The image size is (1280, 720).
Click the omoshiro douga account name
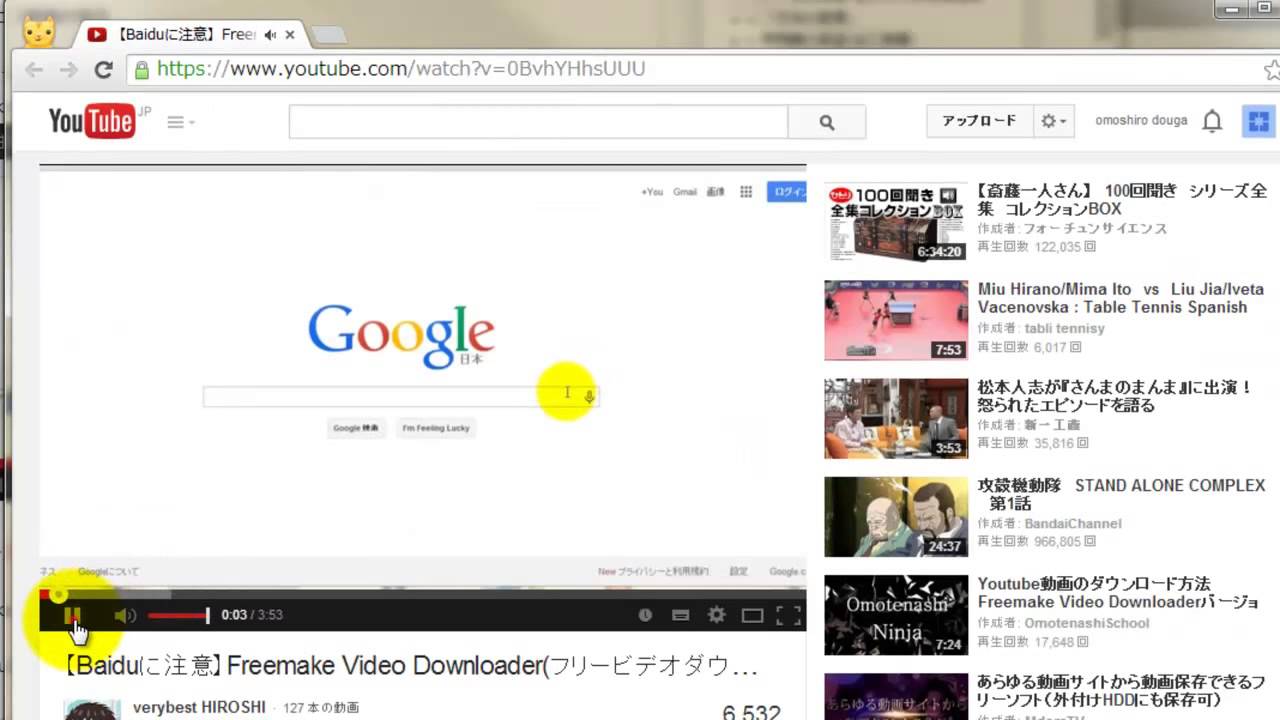coord(1141,120)
